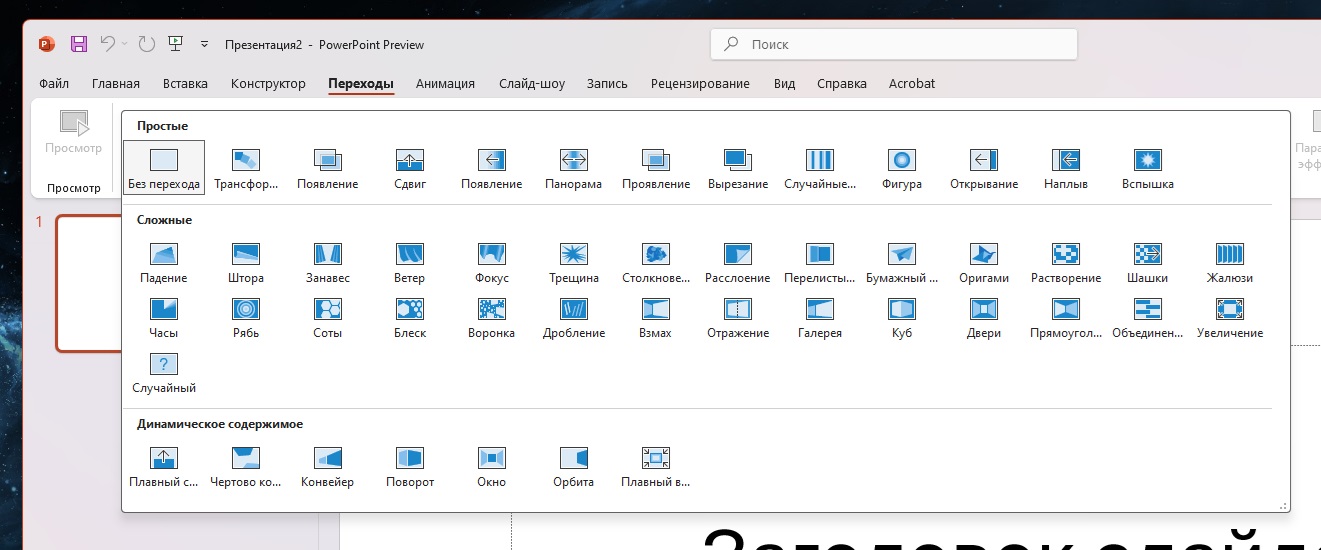Pick the Часы transition
This screenshot has height=550, width=1321.
[164, 316]
